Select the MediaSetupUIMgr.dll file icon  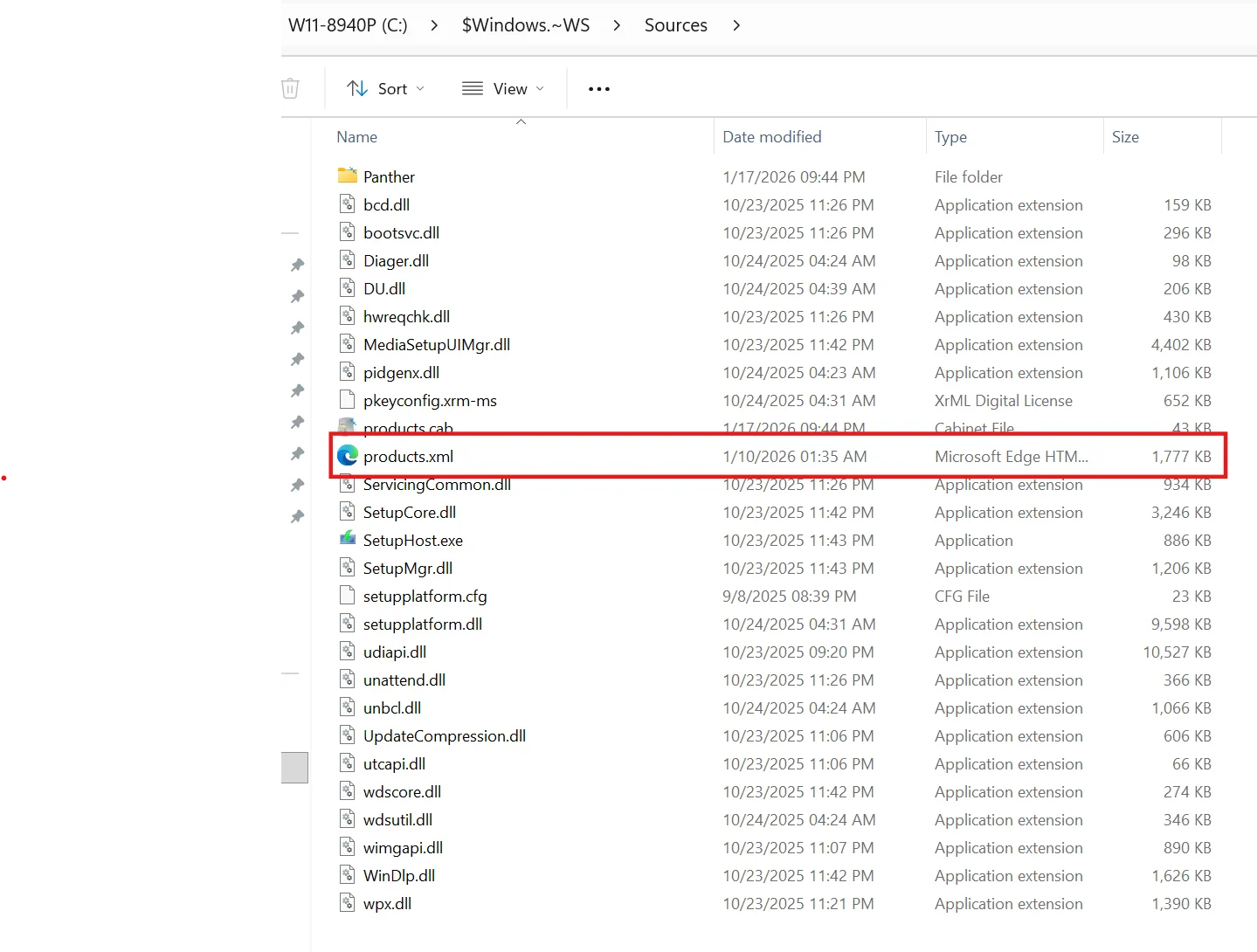pos(348,344)
